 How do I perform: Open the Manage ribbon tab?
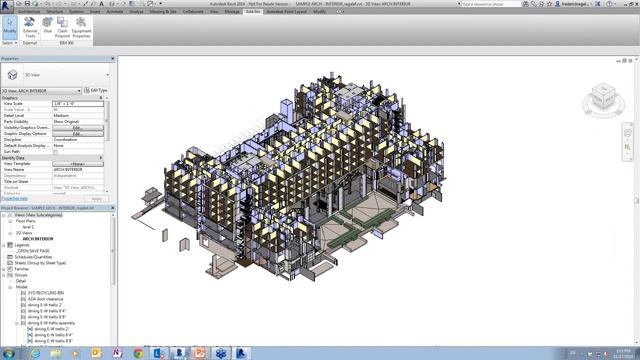pos(232,11)
